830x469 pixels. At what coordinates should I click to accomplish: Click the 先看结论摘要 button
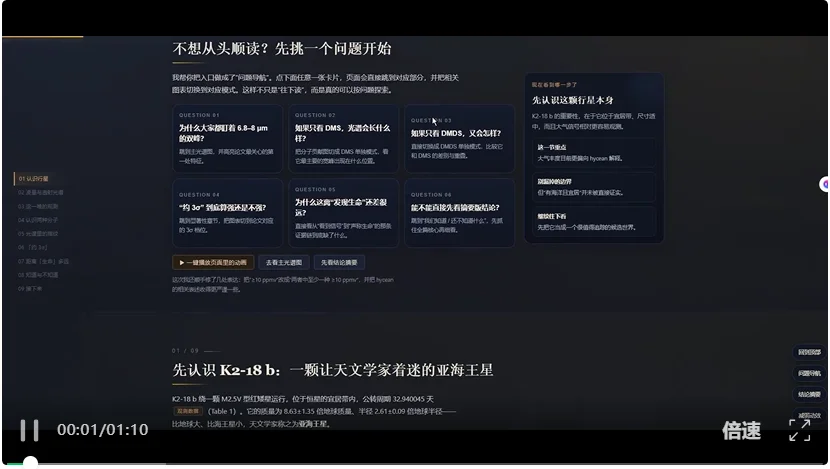point(339,263)
